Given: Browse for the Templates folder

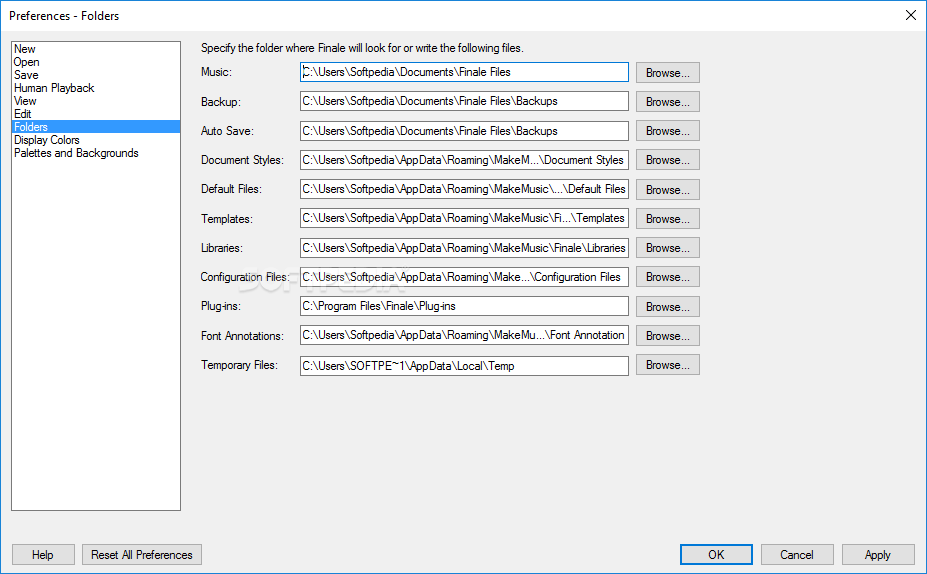Looking at the screenshot, I should [667, 219].
